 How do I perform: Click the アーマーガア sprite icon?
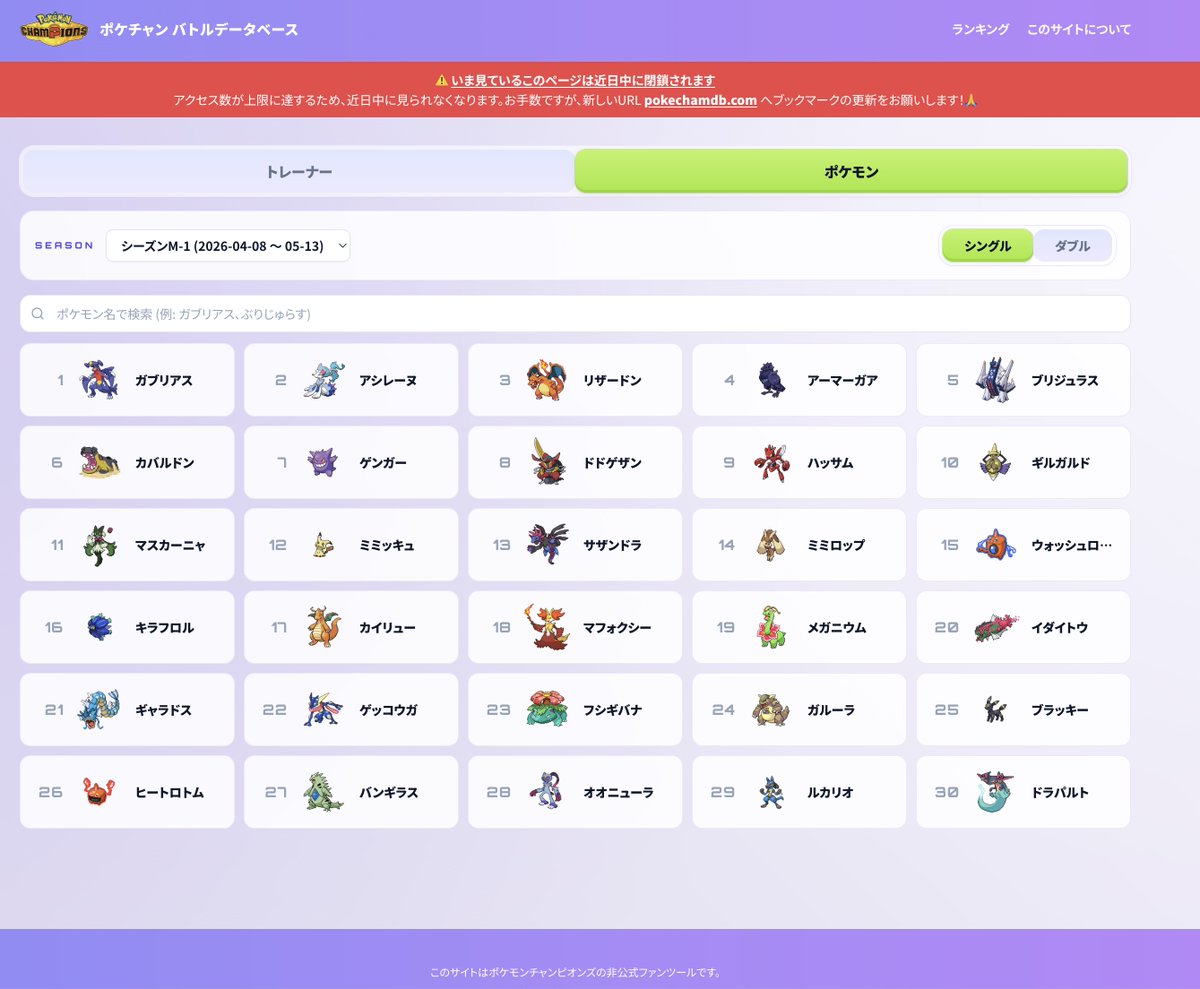click(x=771, y=380)
